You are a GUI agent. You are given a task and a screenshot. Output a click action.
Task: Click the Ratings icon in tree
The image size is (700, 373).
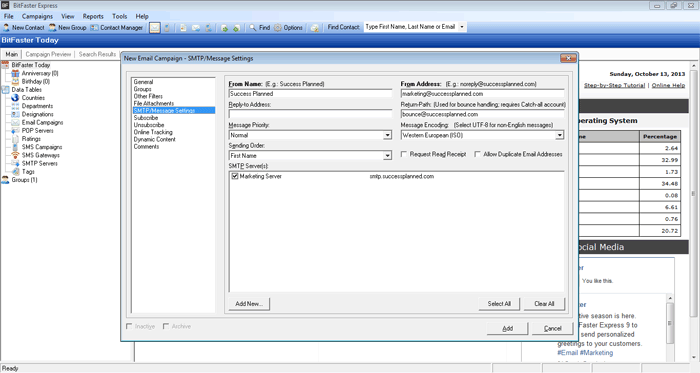click(15, 139)
